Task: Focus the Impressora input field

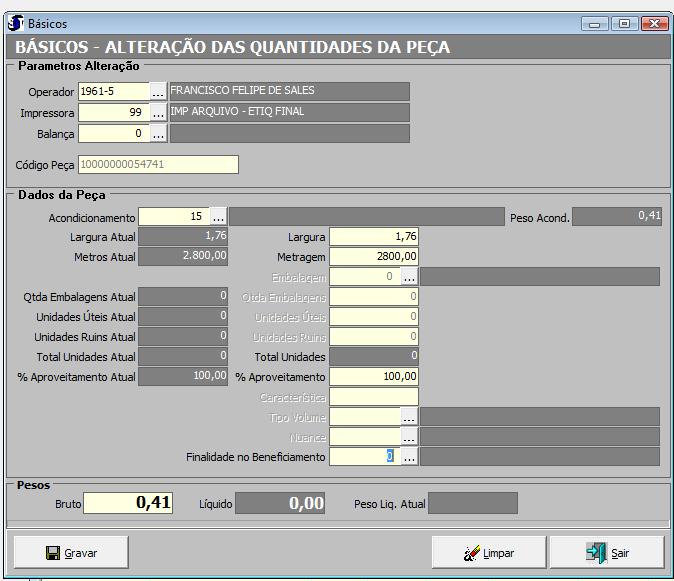Action: 113,113
